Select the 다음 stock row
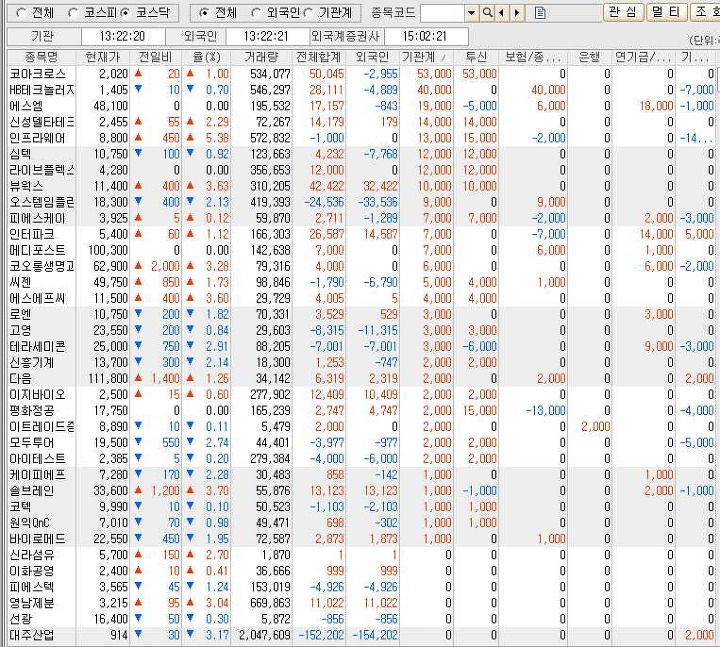This screenshot has width=720, height=647. [363, 378]
